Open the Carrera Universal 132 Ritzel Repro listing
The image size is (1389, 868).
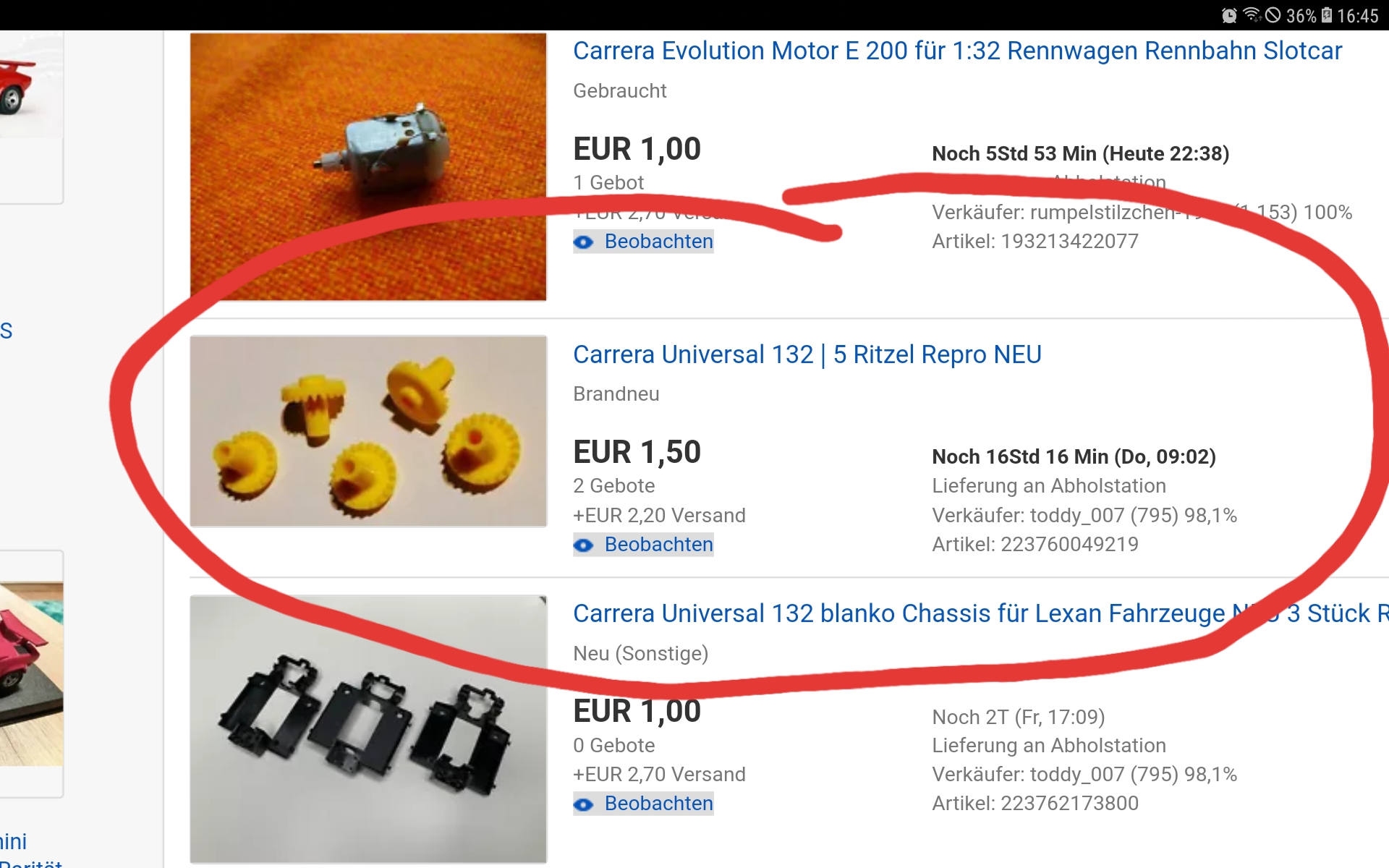click(x=807, y=354)
